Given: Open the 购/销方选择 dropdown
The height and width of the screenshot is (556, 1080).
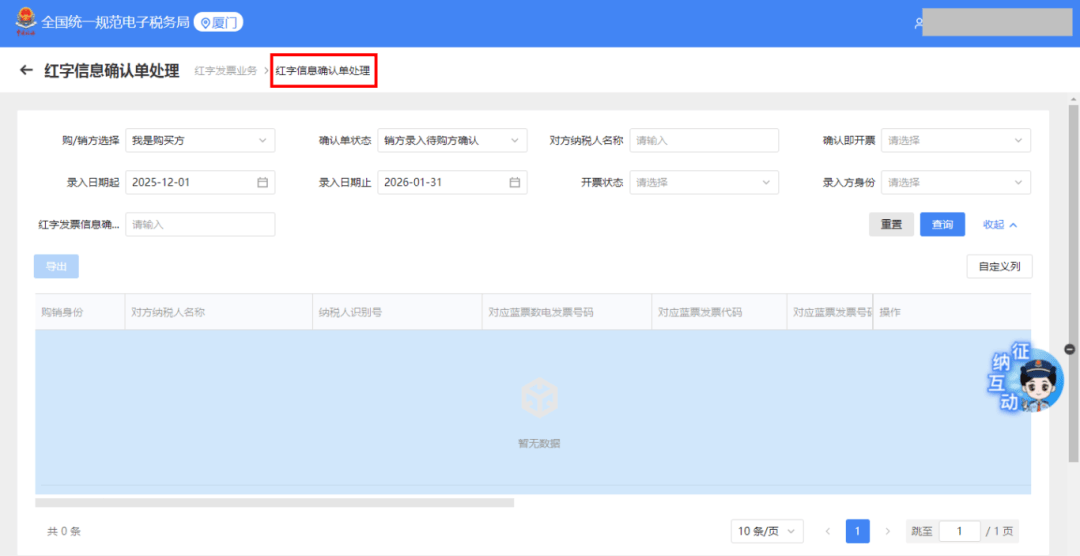Looking at the screenshot, I should (201, 141).
